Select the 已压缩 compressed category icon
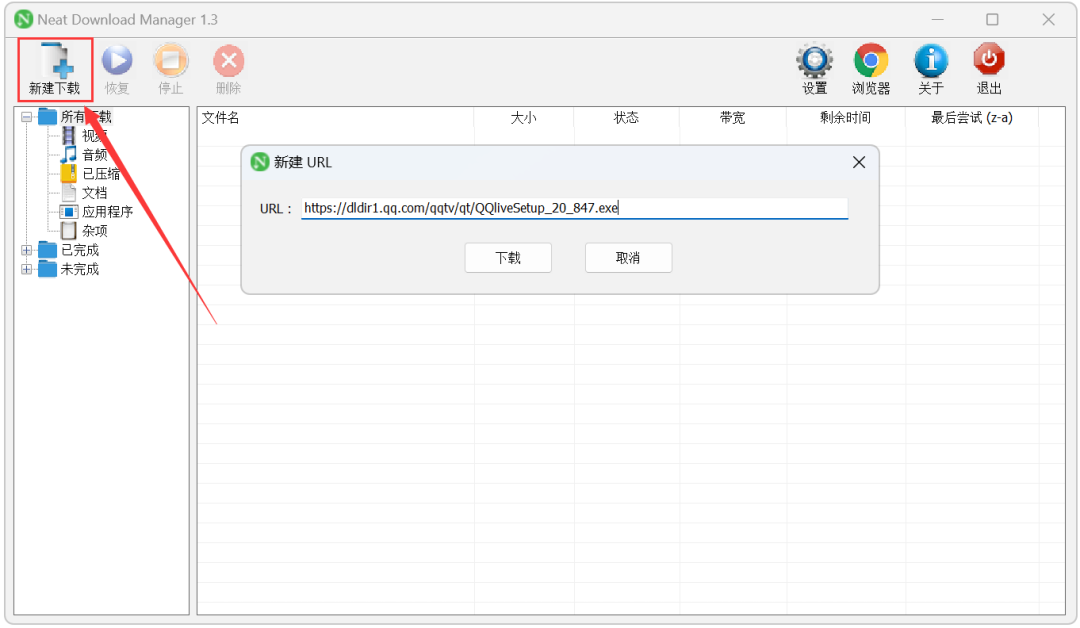1080x628 pixels. point(69,173)
